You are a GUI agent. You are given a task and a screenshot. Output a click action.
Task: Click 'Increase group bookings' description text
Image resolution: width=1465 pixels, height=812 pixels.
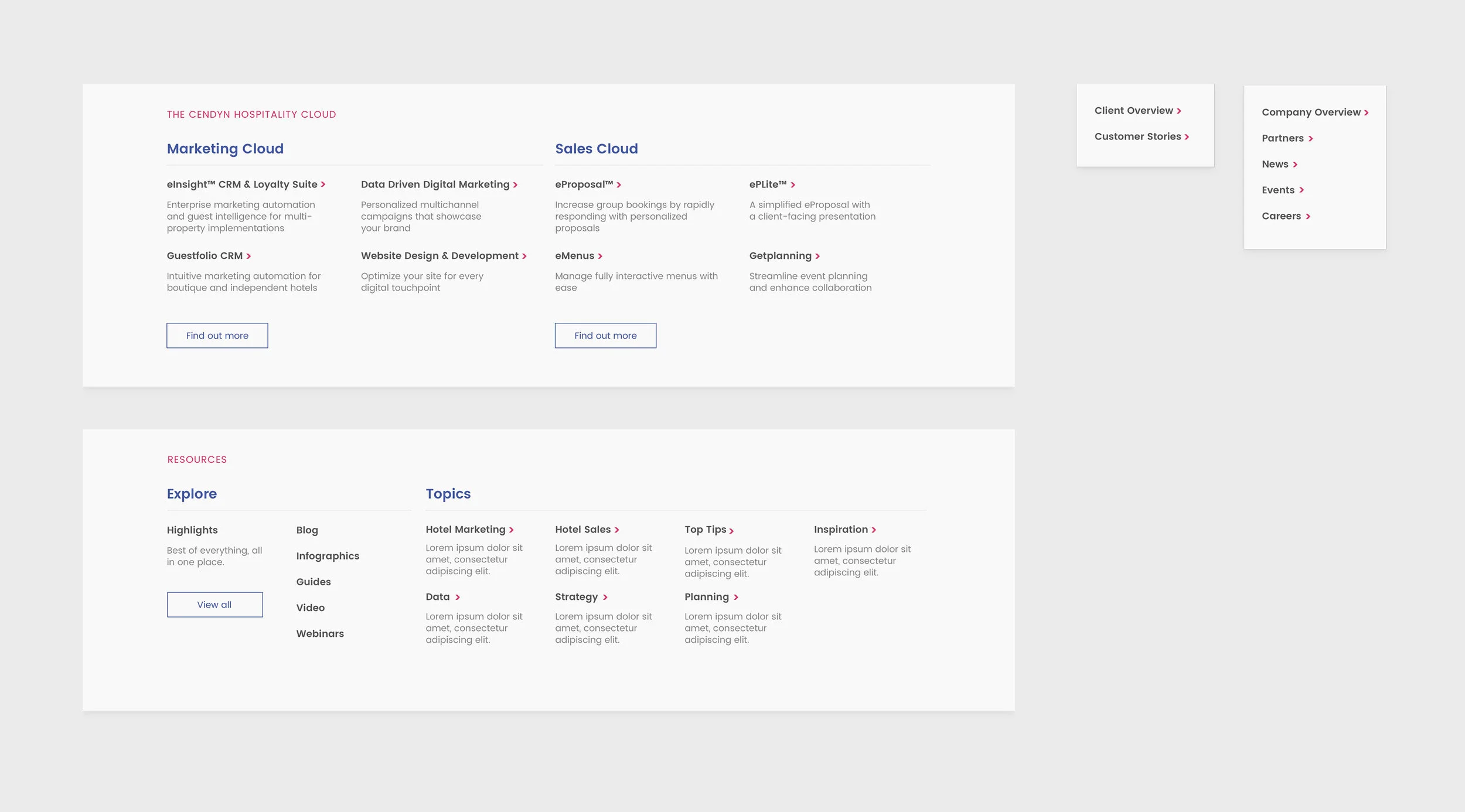coord(635,216)
